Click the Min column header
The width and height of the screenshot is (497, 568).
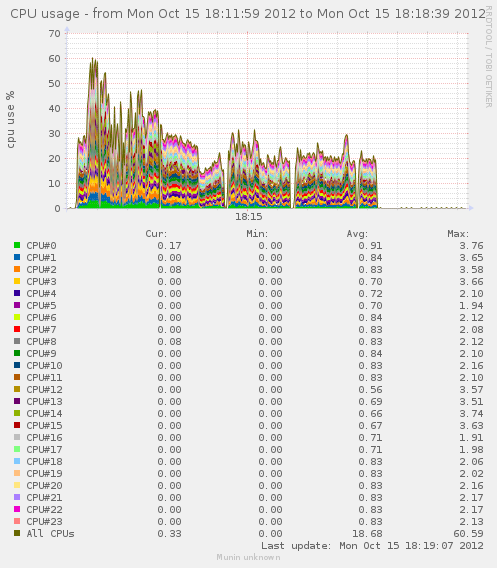point(257,234)
